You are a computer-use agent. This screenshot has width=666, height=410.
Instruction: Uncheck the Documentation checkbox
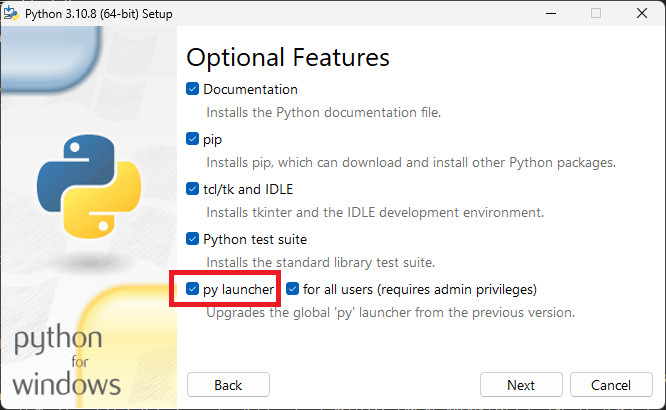tap(192, 89)
